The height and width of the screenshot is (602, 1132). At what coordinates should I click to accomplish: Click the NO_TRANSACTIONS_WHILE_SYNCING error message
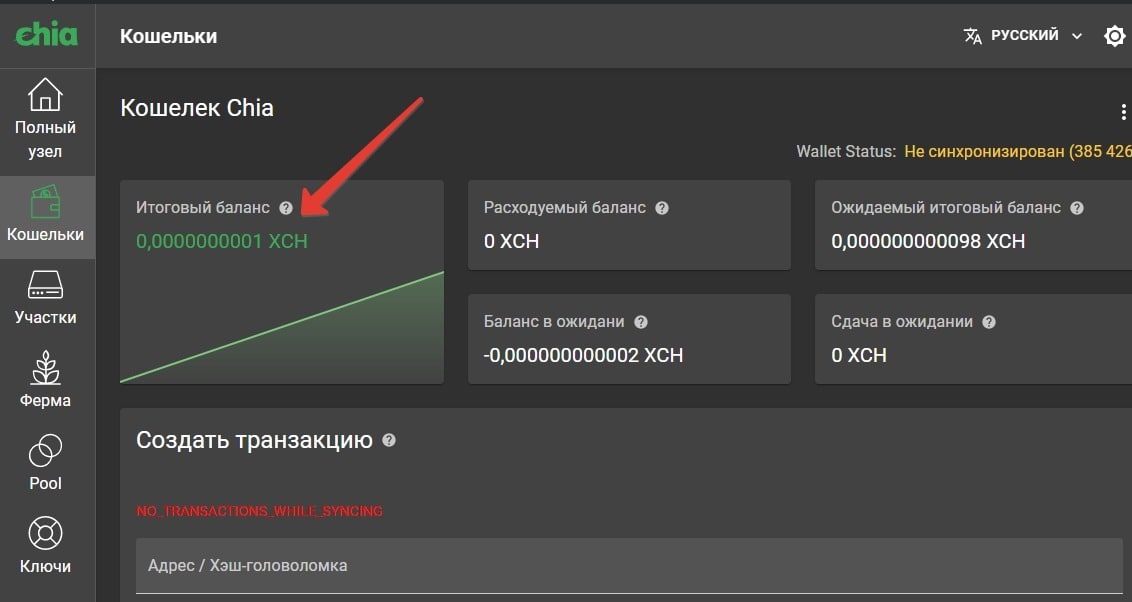tap(260, 511)
